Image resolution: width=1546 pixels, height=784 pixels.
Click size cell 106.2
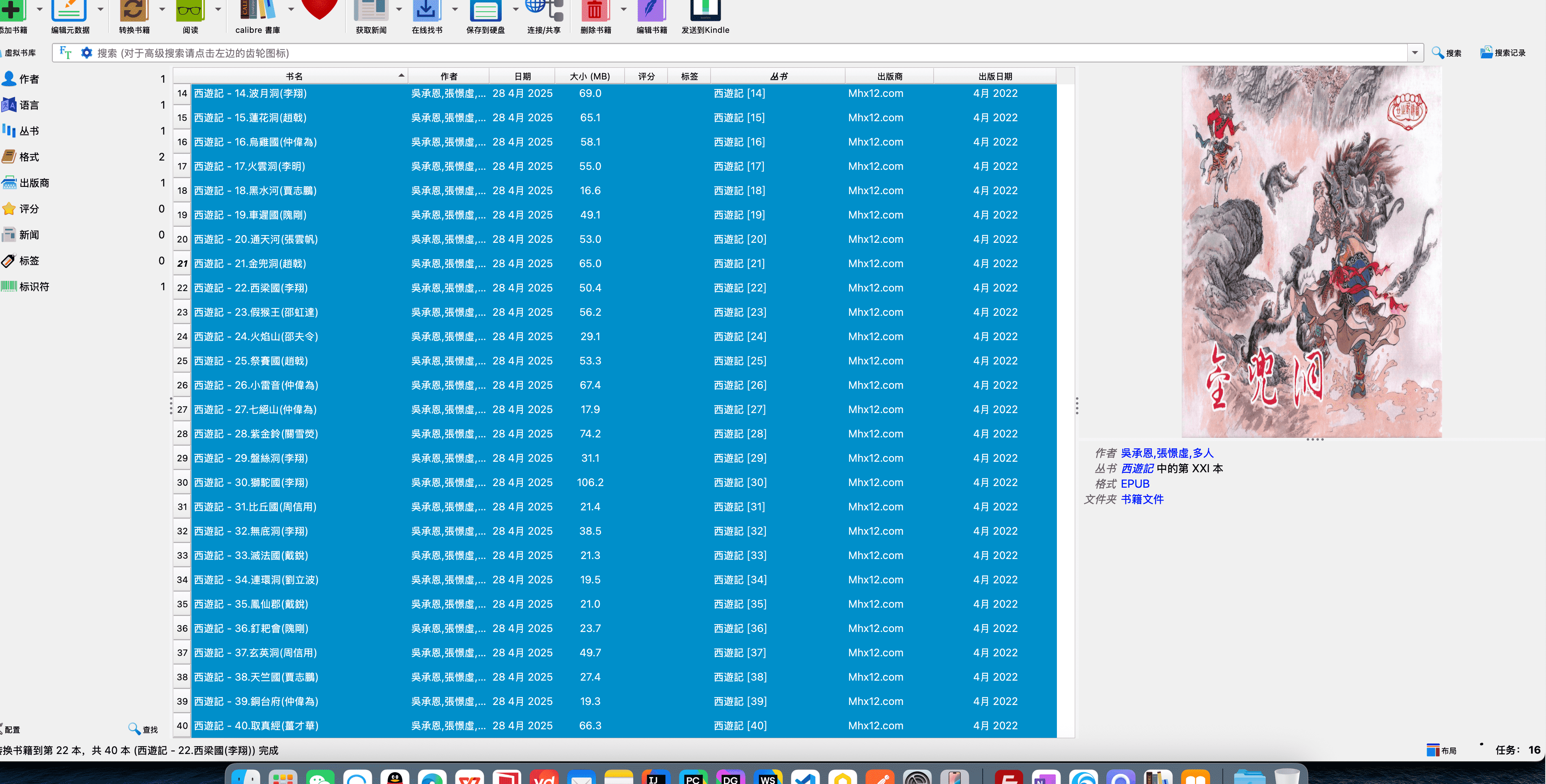click(589, 482)
